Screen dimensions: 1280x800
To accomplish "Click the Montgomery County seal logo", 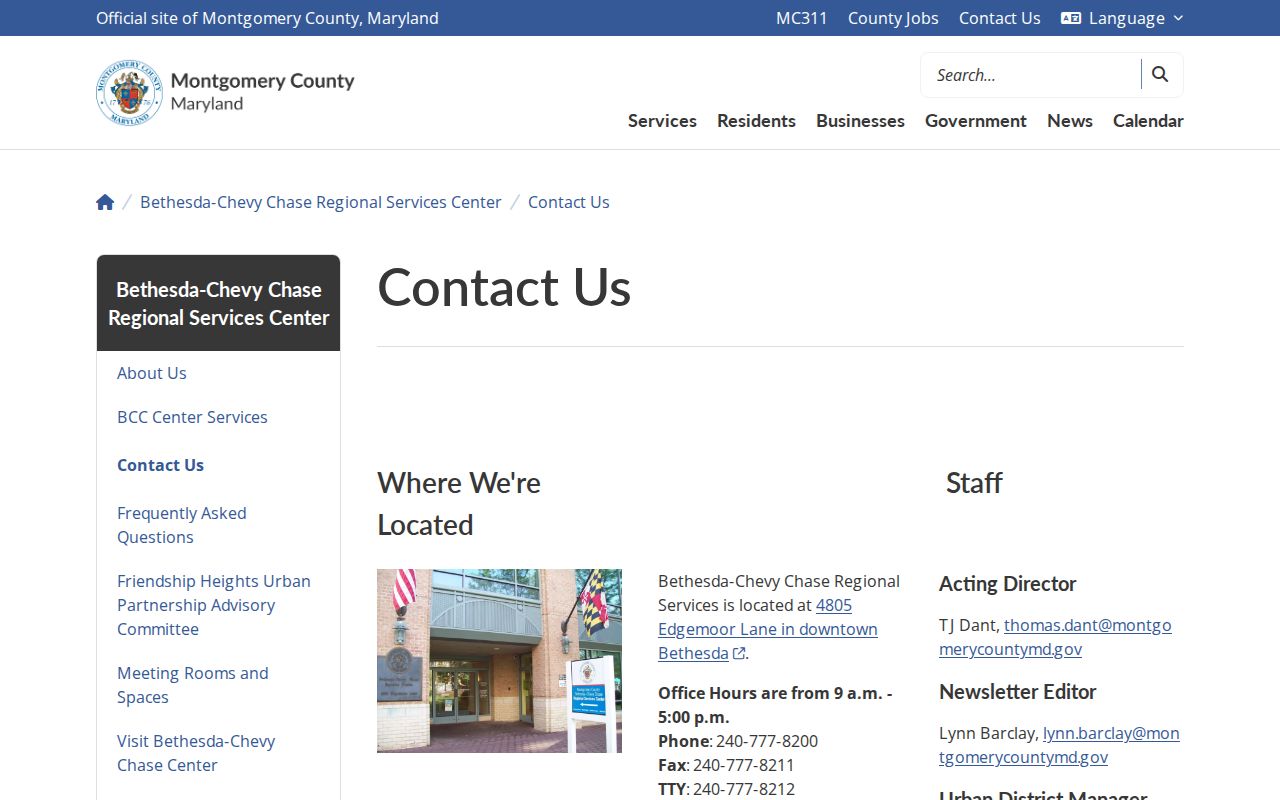I will [129, 92].
